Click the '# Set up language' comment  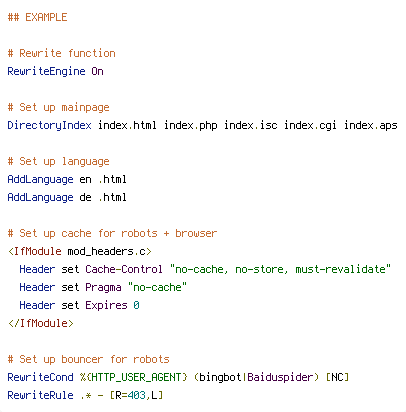[x=58, y=162]
